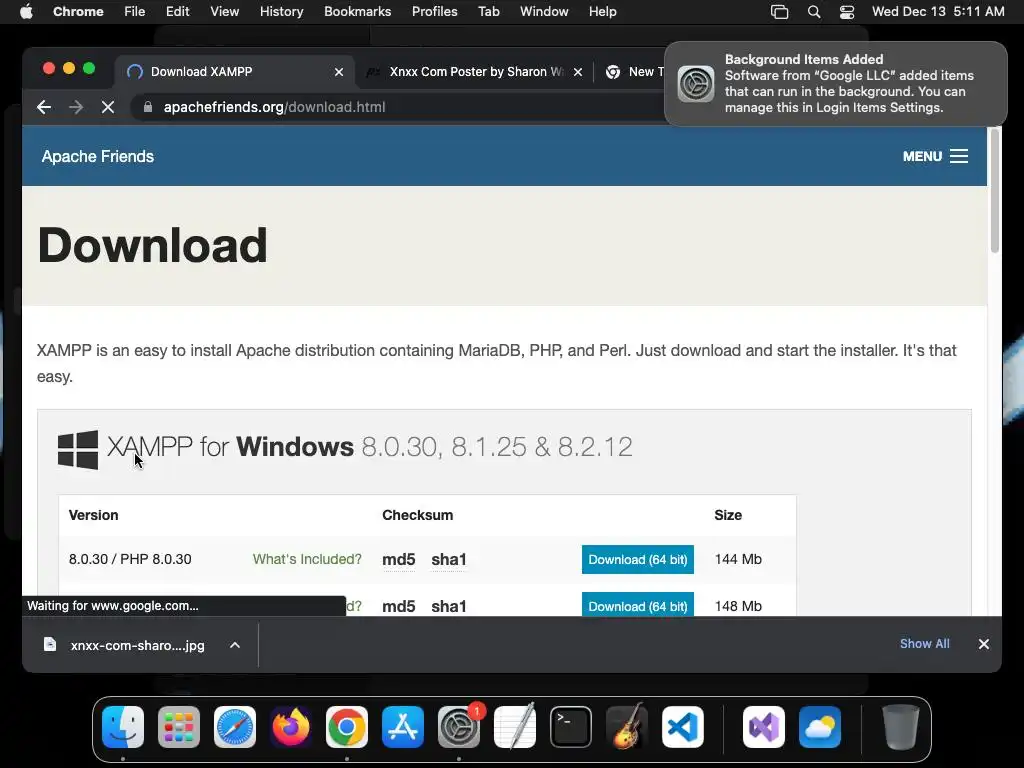Click the file icon in the downloads bar
Screen dimensions: 1024x768
point(50,645)
